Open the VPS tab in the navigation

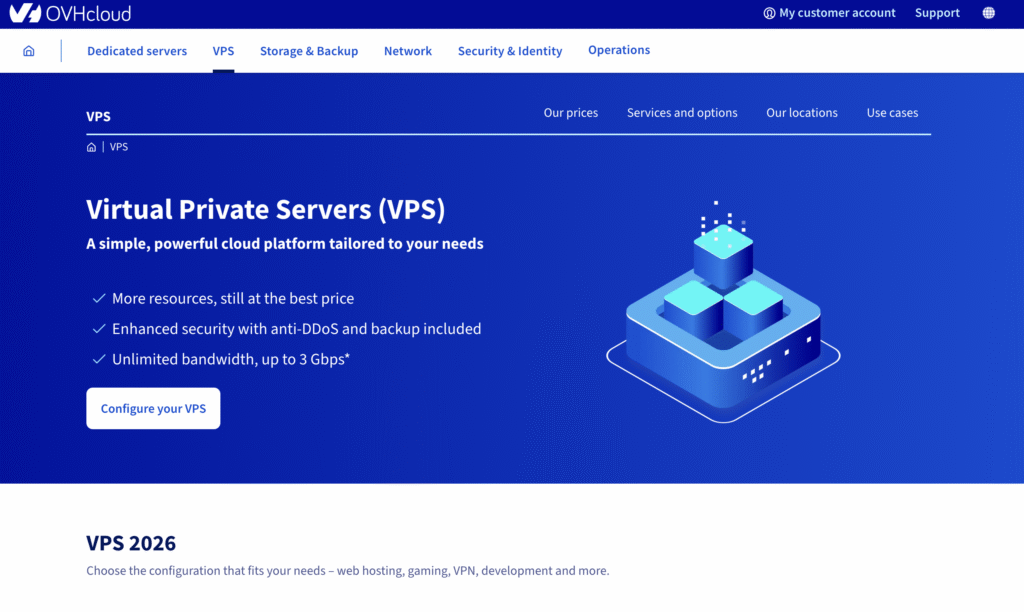223,50
